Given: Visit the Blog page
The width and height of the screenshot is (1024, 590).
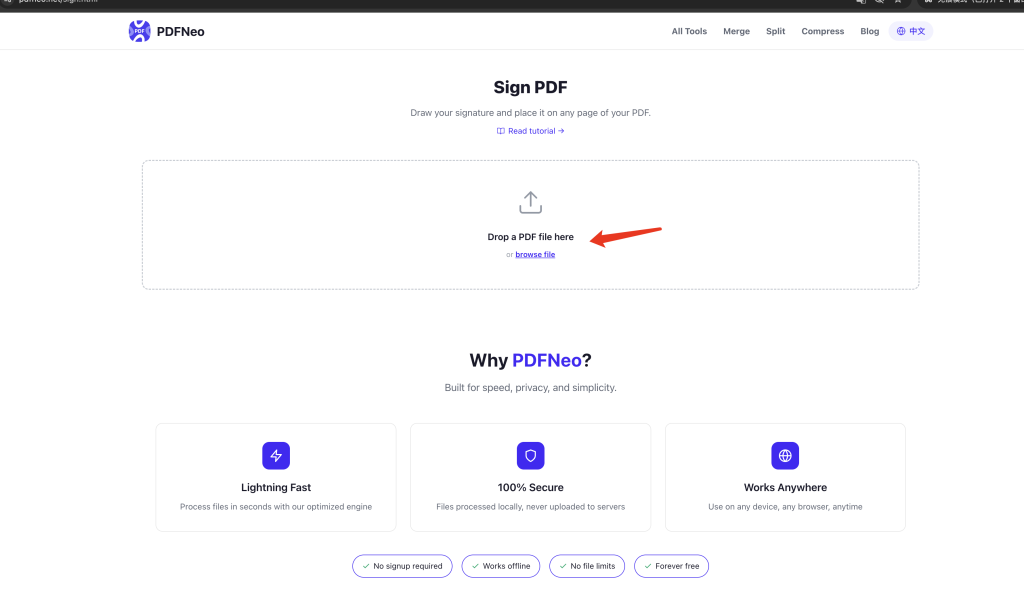Looking at the screenshot, I should [869, 31].
